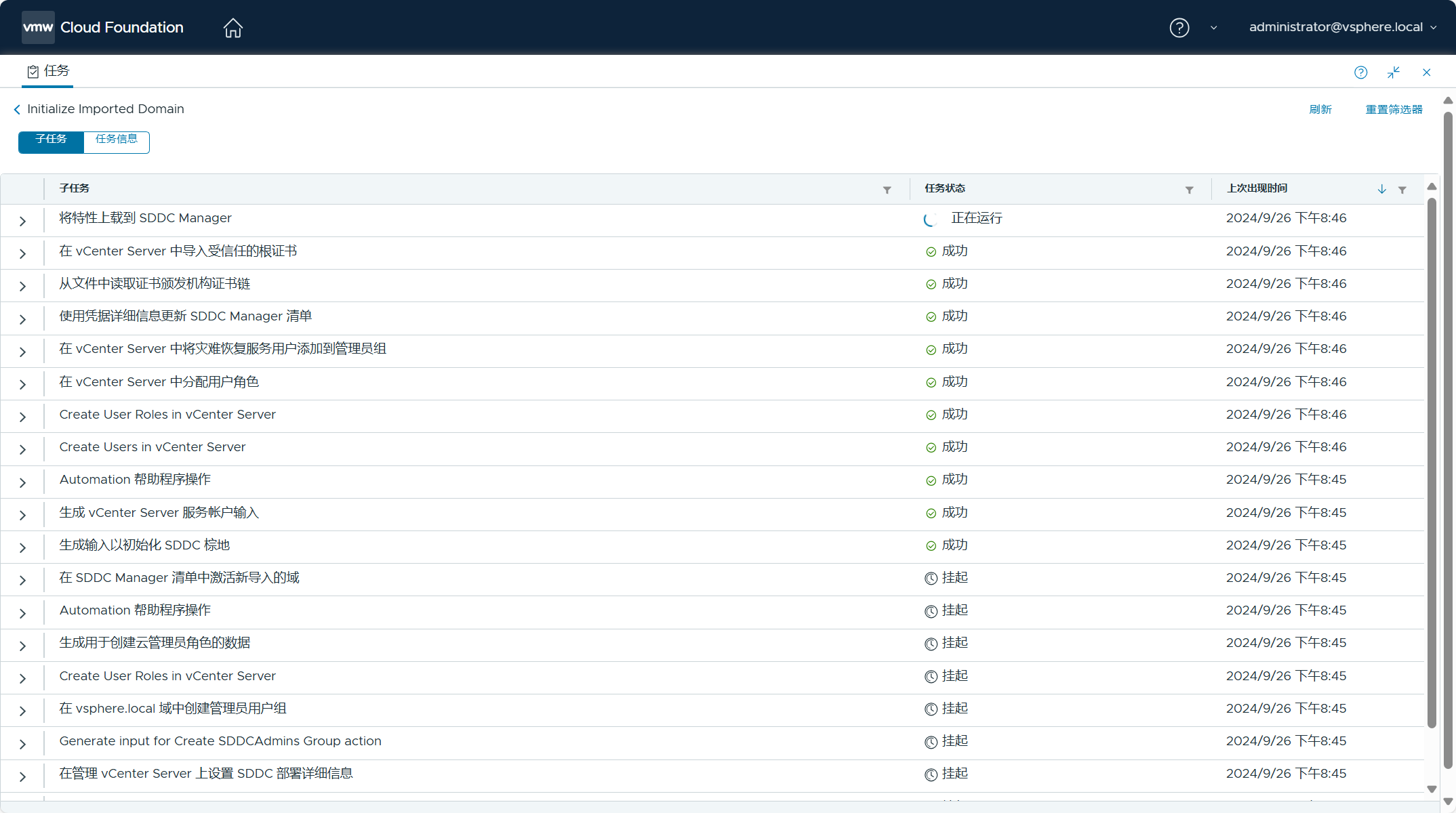Expand pending Automation 帮助程序操作 row
Screen dimensions: 1456x813
pyautogui.click(x=22, y=614)
